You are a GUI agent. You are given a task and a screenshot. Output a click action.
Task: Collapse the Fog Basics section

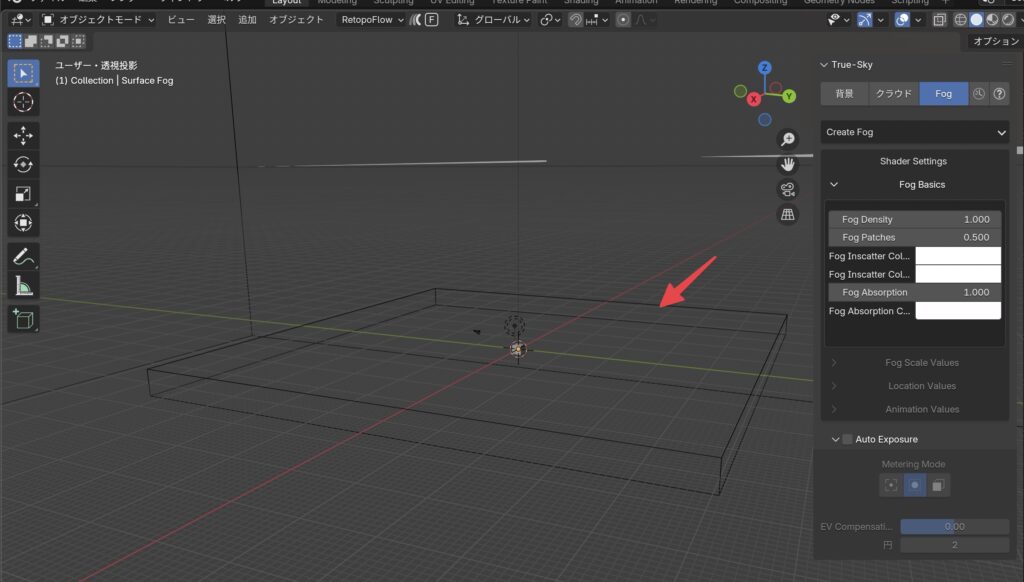(x=834, y=185)
